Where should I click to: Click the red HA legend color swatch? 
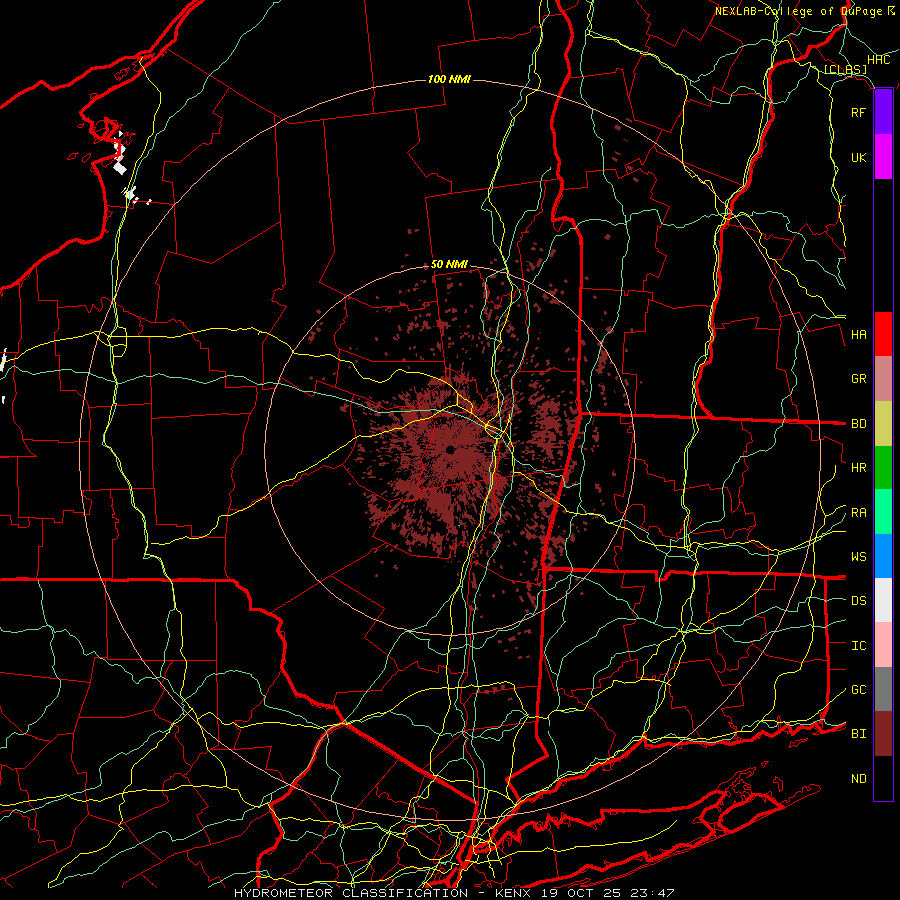[883, 334]
